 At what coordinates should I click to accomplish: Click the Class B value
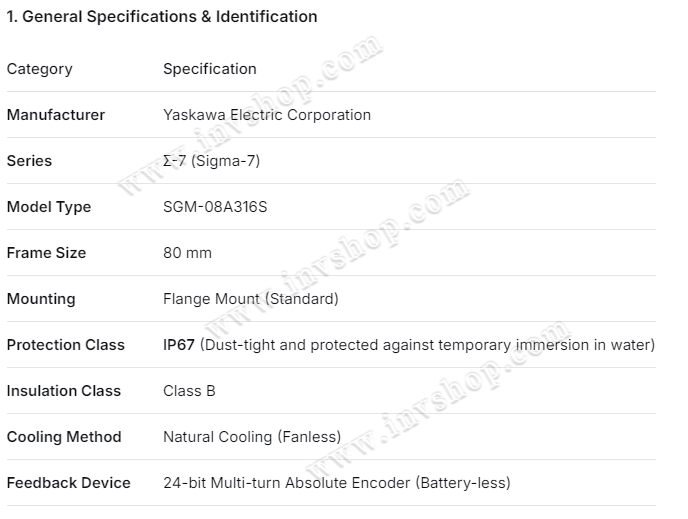[x=189, y=391]
